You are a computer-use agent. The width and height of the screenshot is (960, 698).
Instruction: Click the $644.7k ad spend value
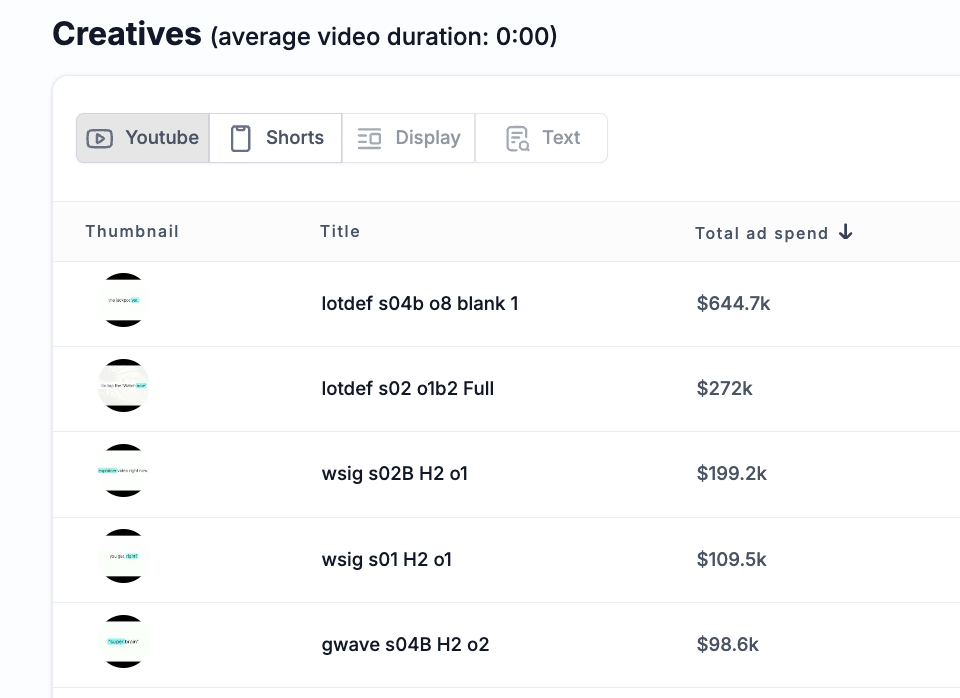pyautogui.click(x=733, y=303)
